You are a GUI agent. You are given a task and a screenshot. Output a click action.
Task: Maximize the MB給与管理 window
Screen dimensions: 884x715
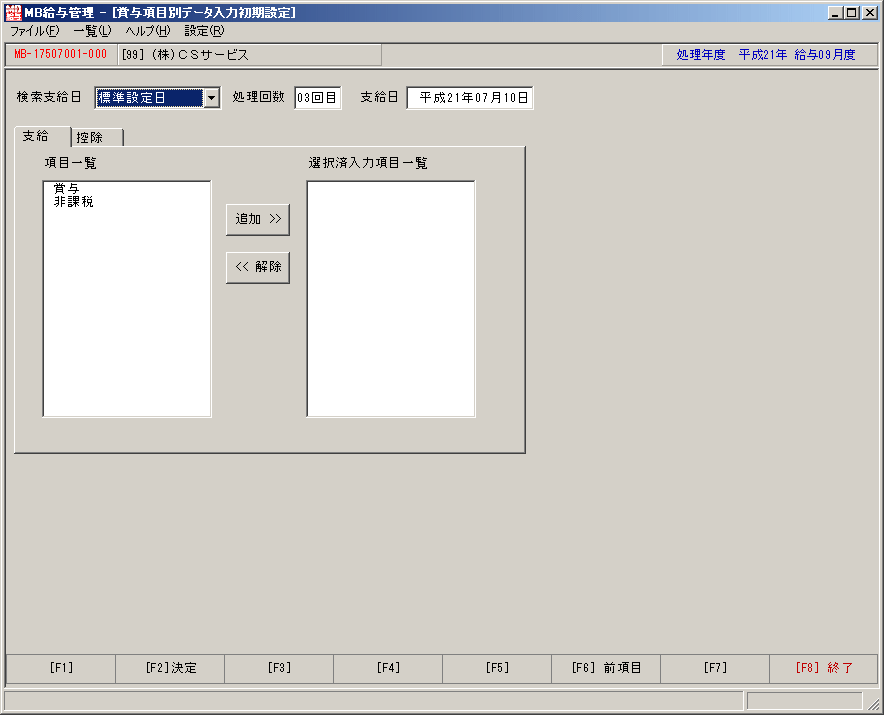coord(852,12)
